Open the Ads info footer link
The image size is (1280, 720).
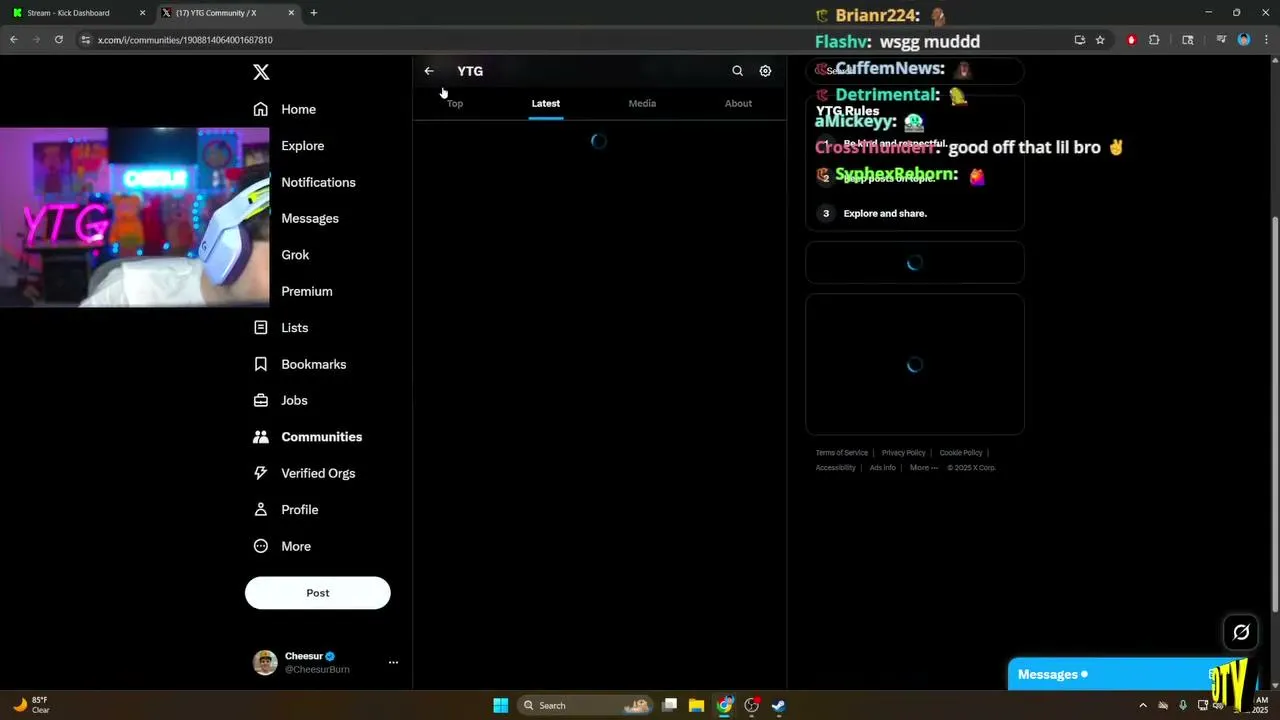(x=883, y=468)
